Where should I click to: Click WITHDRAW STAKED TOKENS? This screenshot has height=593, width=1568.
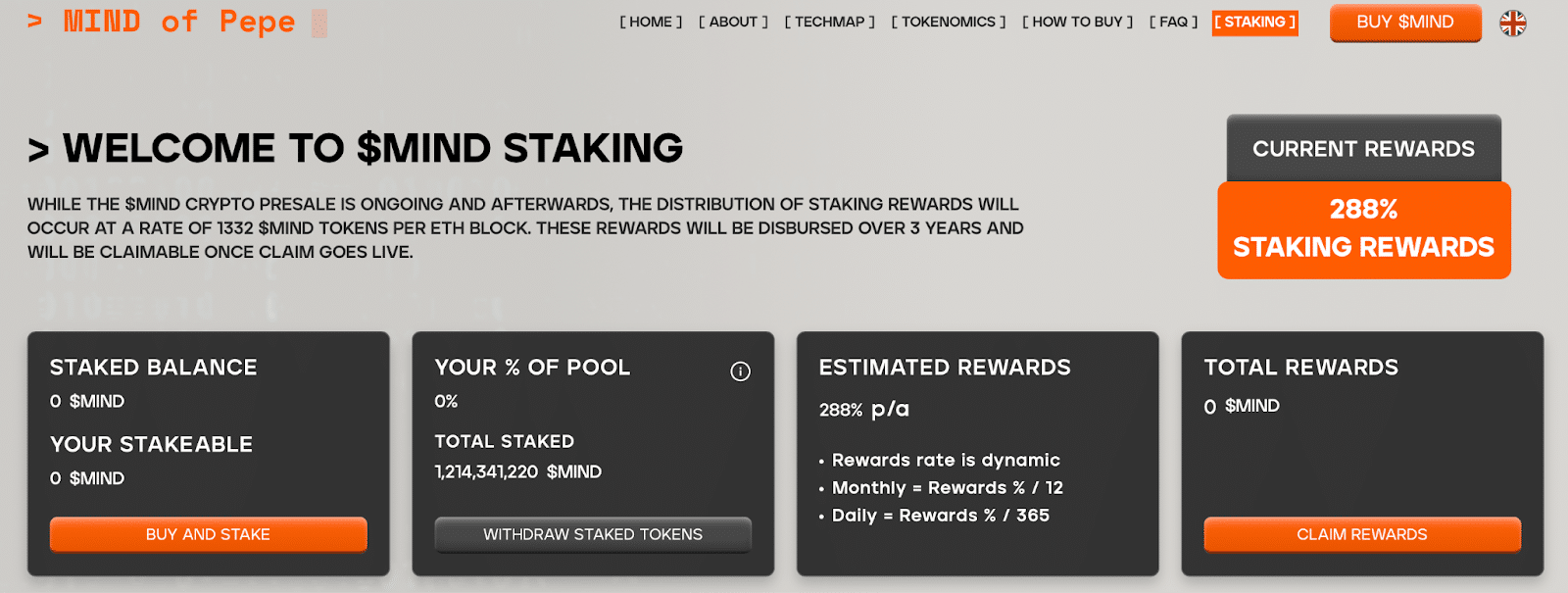(x=593, y=534)
